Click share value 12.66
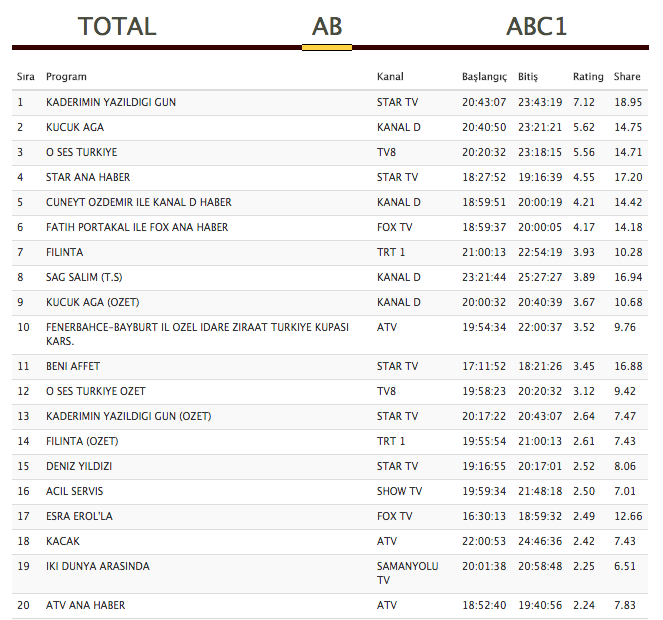Image resolution: width=663 pixels, height=620 pixels. tap(628, 516)
